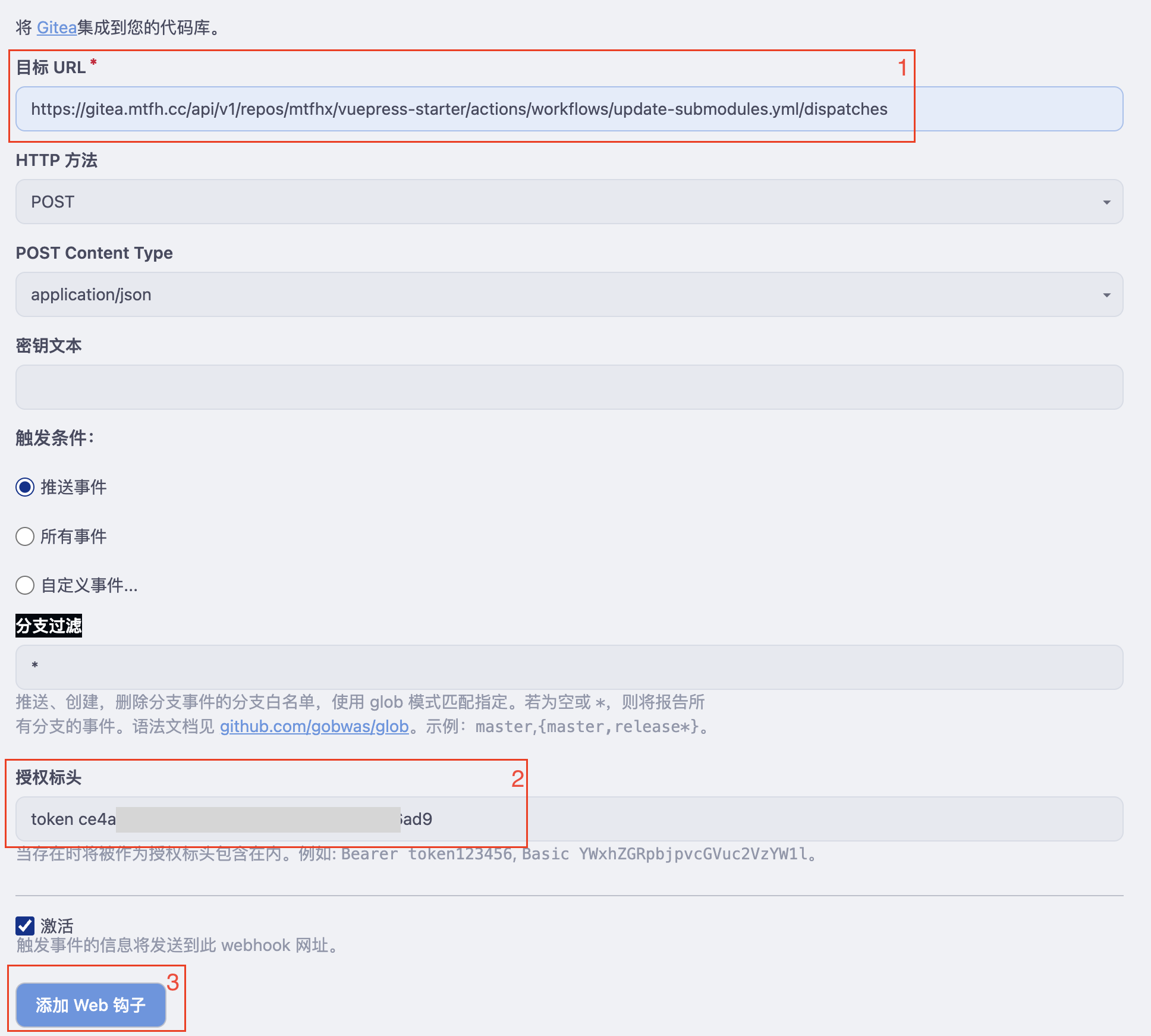Click the 密钥文本 secret input field
Viewport: 1151px width, 1036px height.
point(568,387)
